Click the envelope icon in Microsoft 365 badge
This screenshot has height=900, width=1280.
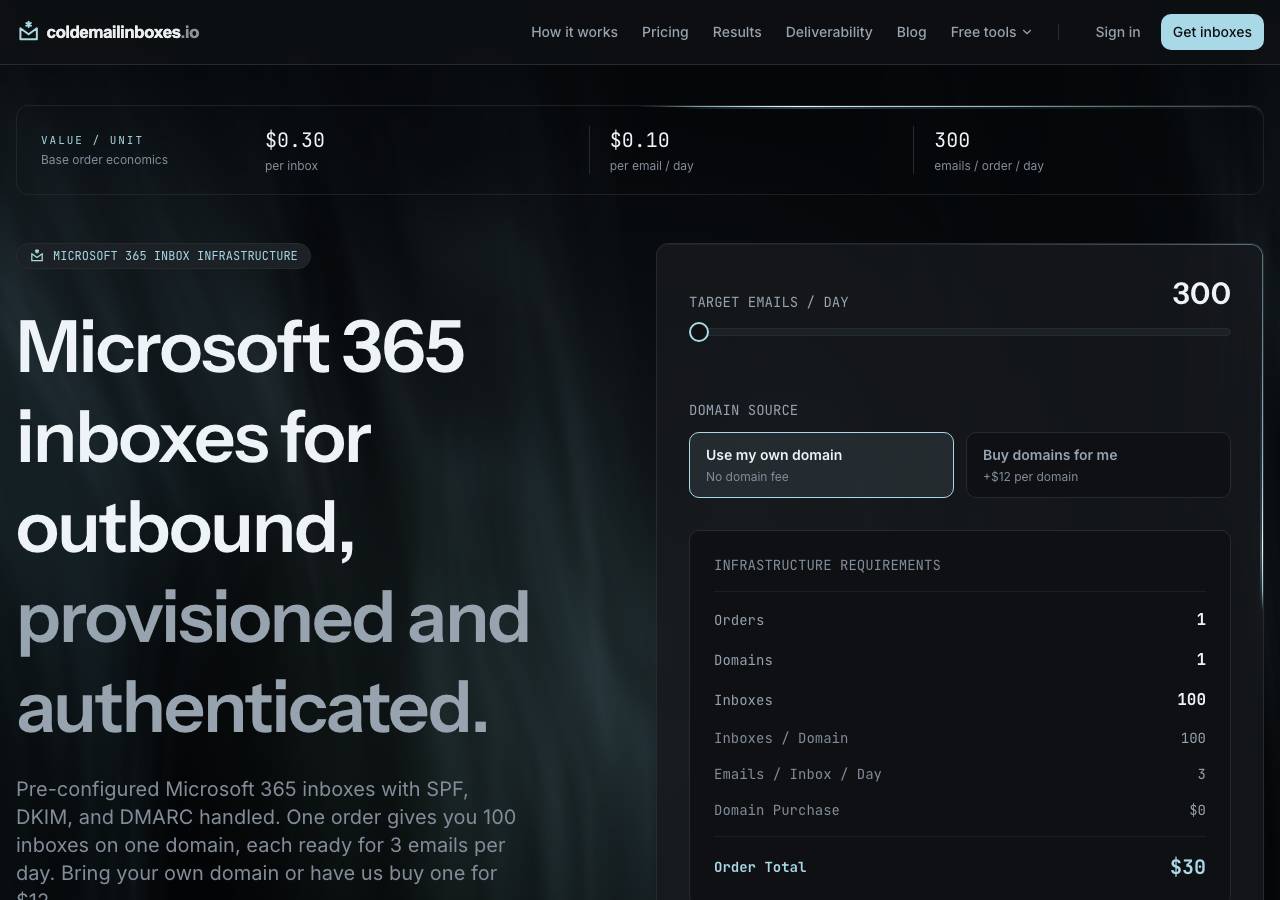click(37, 256)
